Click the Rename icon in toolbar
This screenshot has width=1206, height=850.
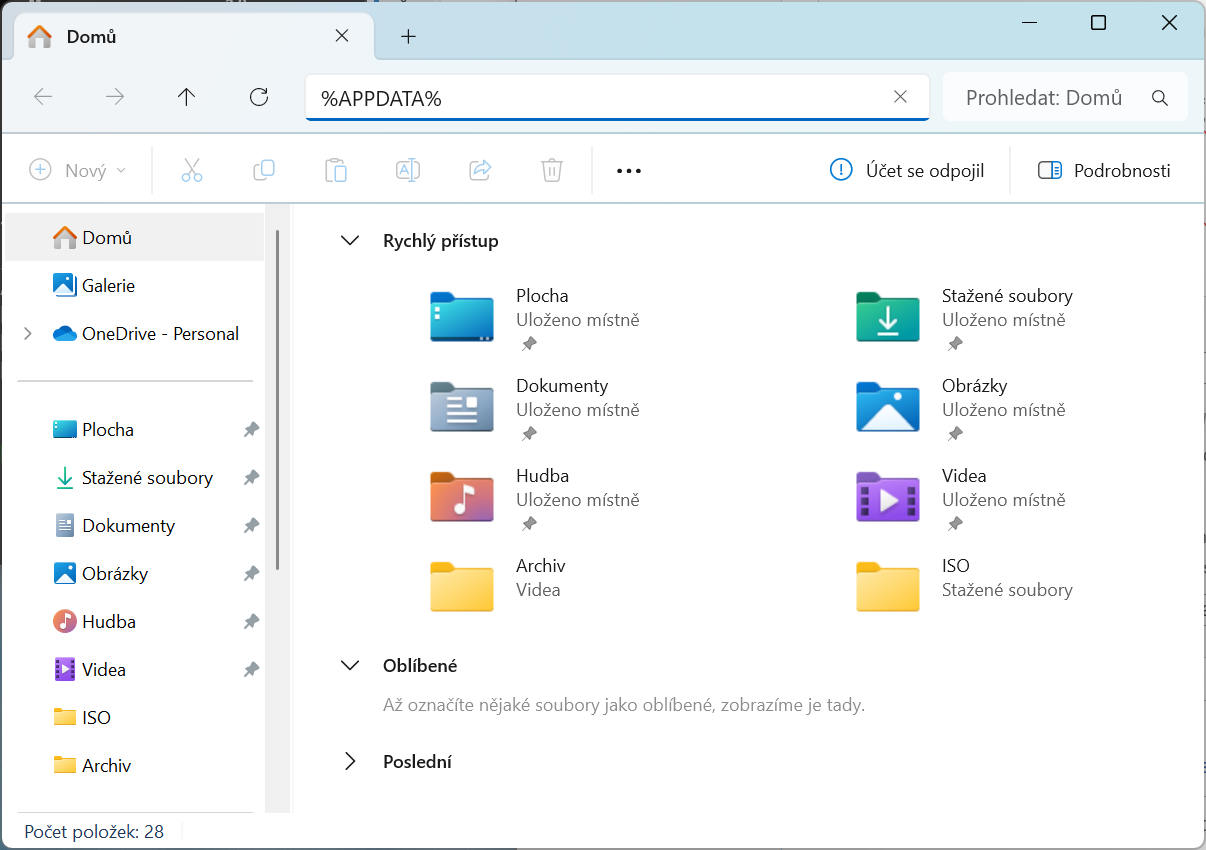coord(408,170)
